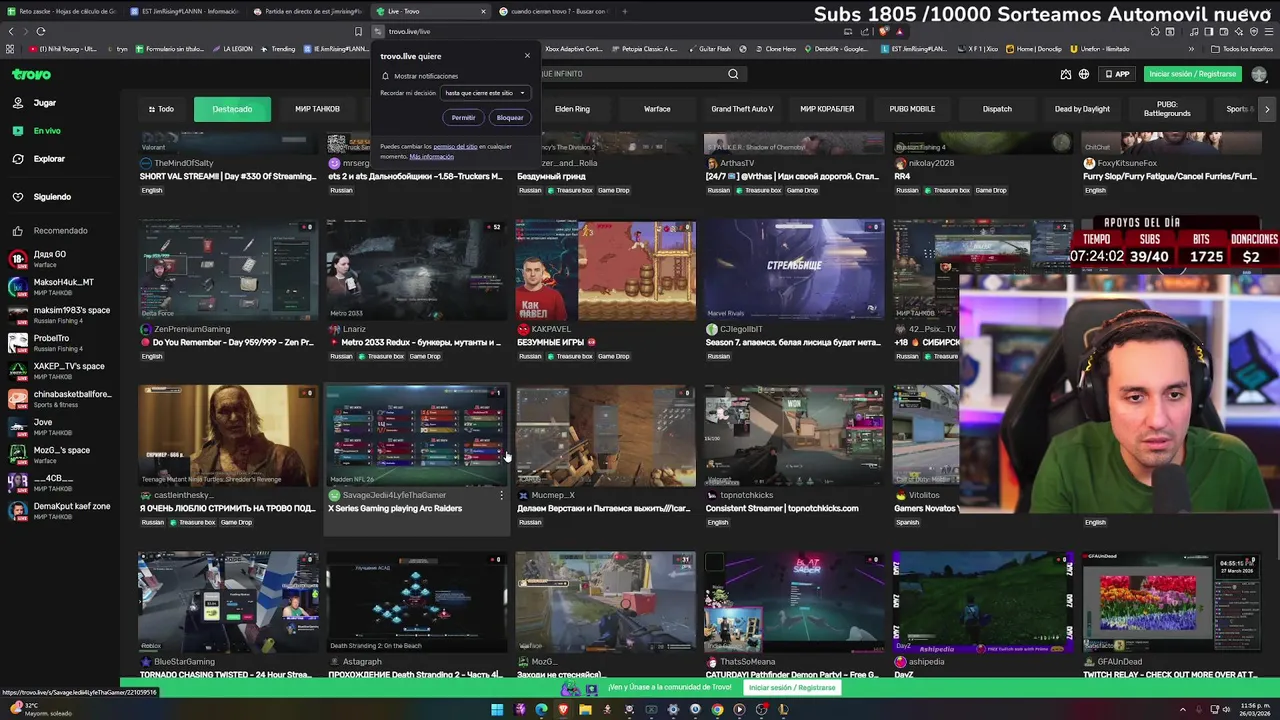Open File Explorer from the taskbar

585,710
